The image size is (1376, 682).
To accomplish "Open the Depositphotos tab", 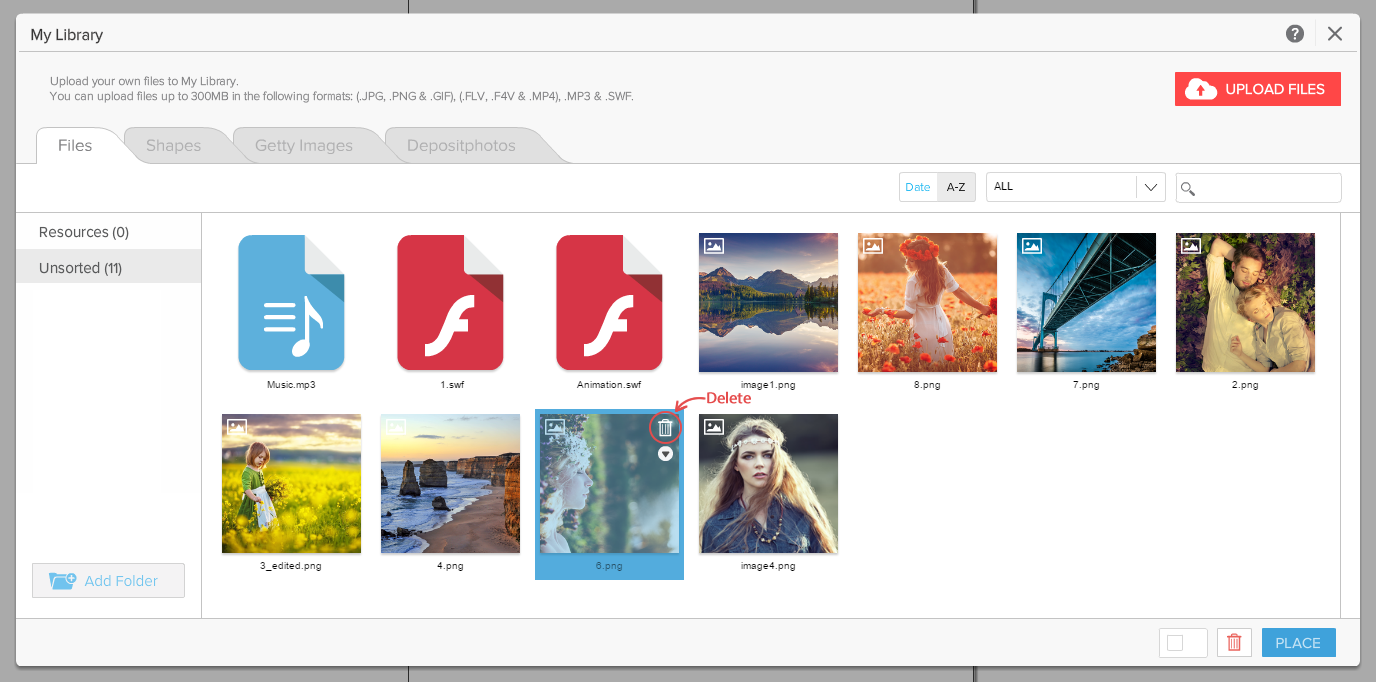I will 461,146.
